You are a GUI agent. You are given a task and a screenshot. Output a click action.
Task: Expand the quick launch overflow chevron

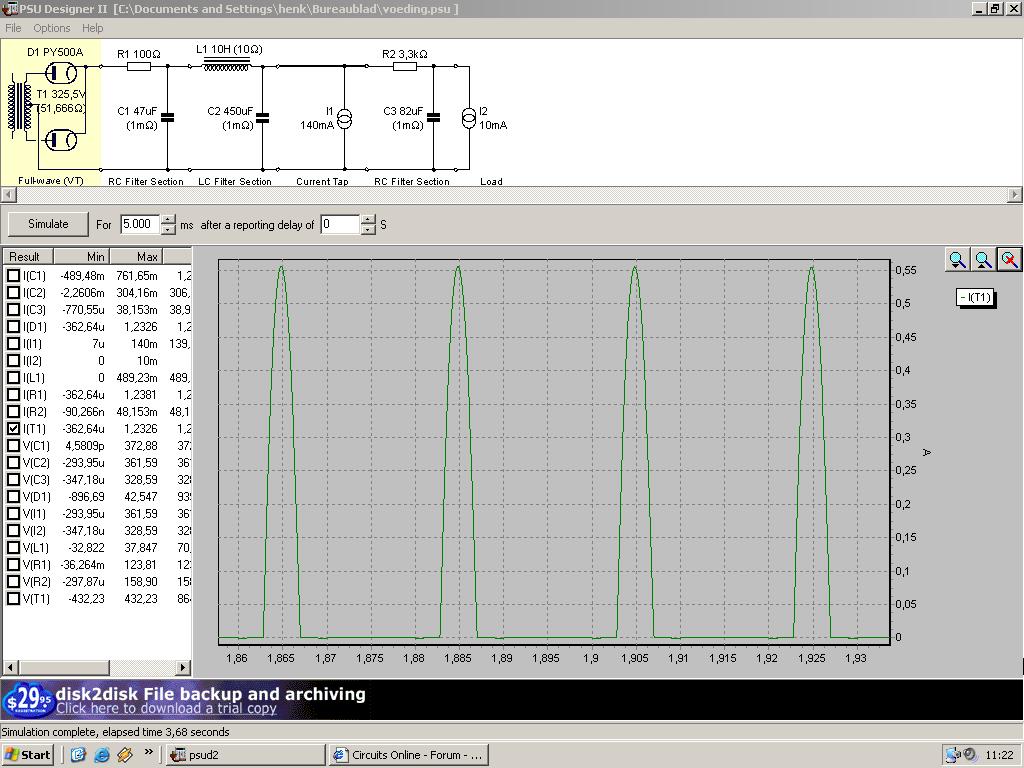click(x=148, y=753)
